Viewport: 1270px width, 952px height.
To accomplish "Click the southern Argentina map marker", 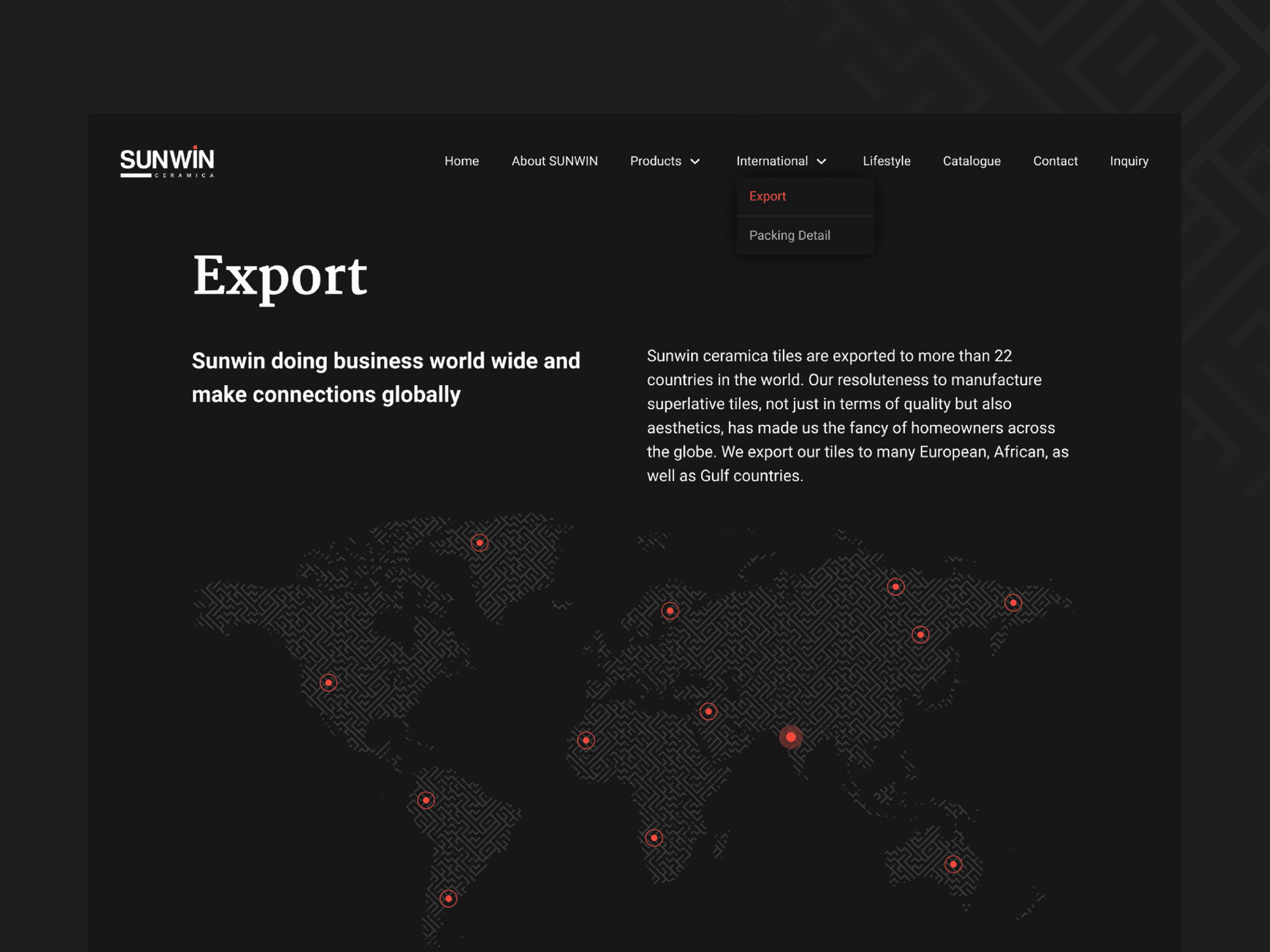I will pos(448,899).
